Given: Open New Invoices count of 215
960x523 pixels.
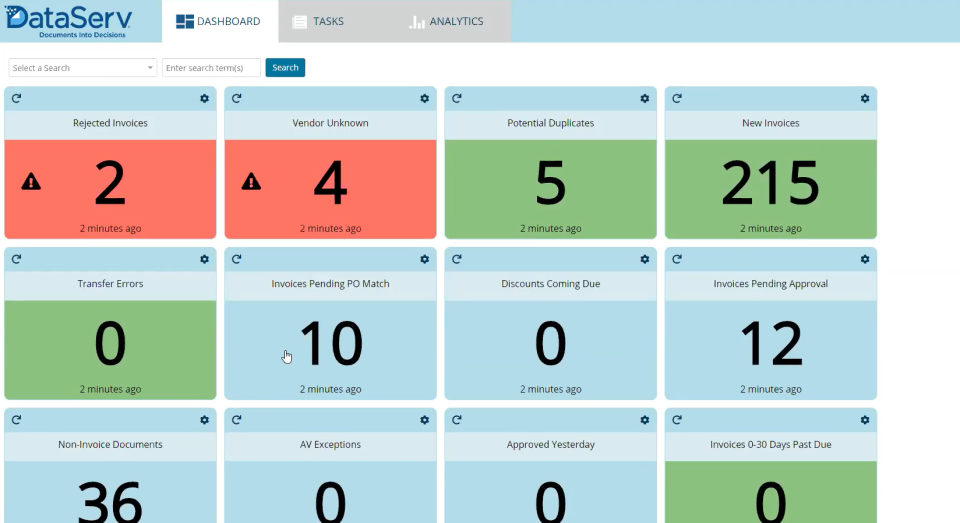Looking at the screenshot, I should click(x=771, y=182).
